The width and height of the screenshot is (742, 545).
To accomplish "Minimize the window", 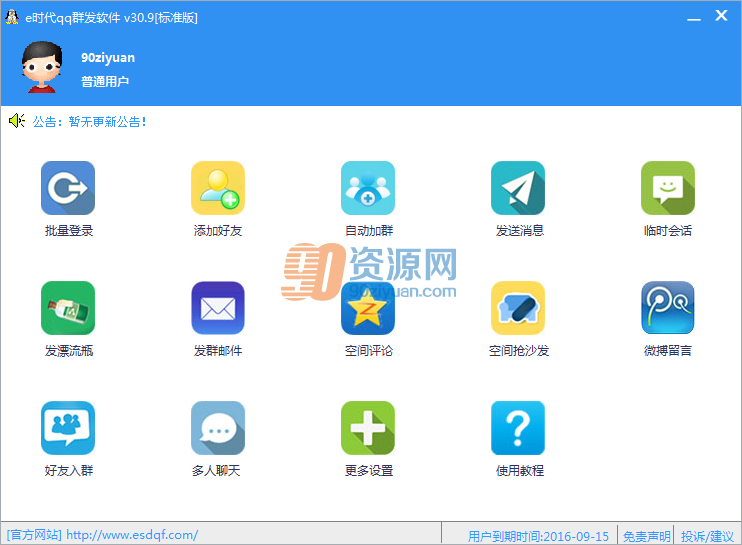I will (x=694, y=17).
